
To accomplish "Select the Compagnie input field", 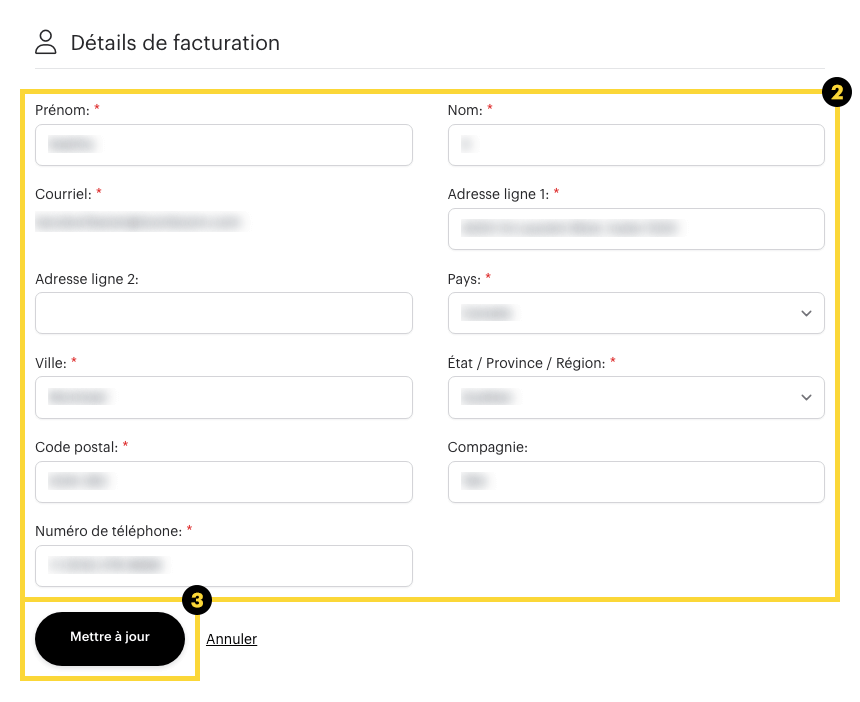I will 635,481.
